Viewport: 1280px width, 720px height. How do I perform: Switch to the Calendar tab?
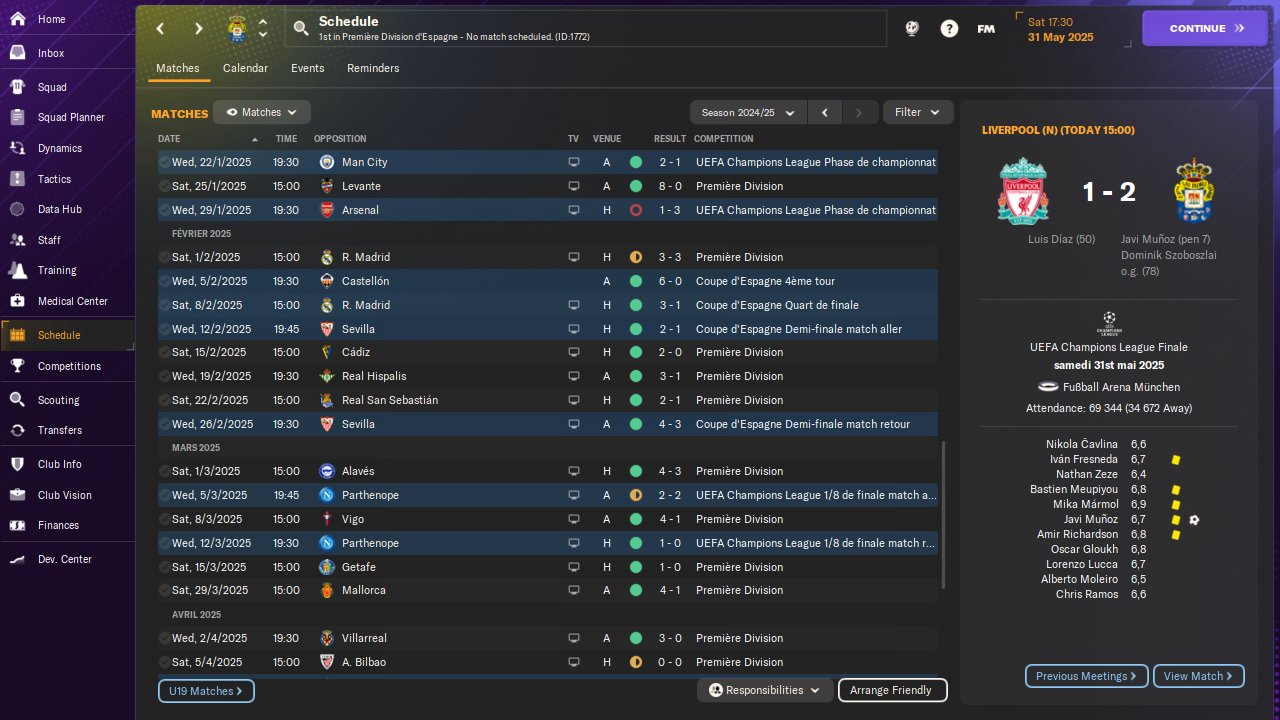245,68
